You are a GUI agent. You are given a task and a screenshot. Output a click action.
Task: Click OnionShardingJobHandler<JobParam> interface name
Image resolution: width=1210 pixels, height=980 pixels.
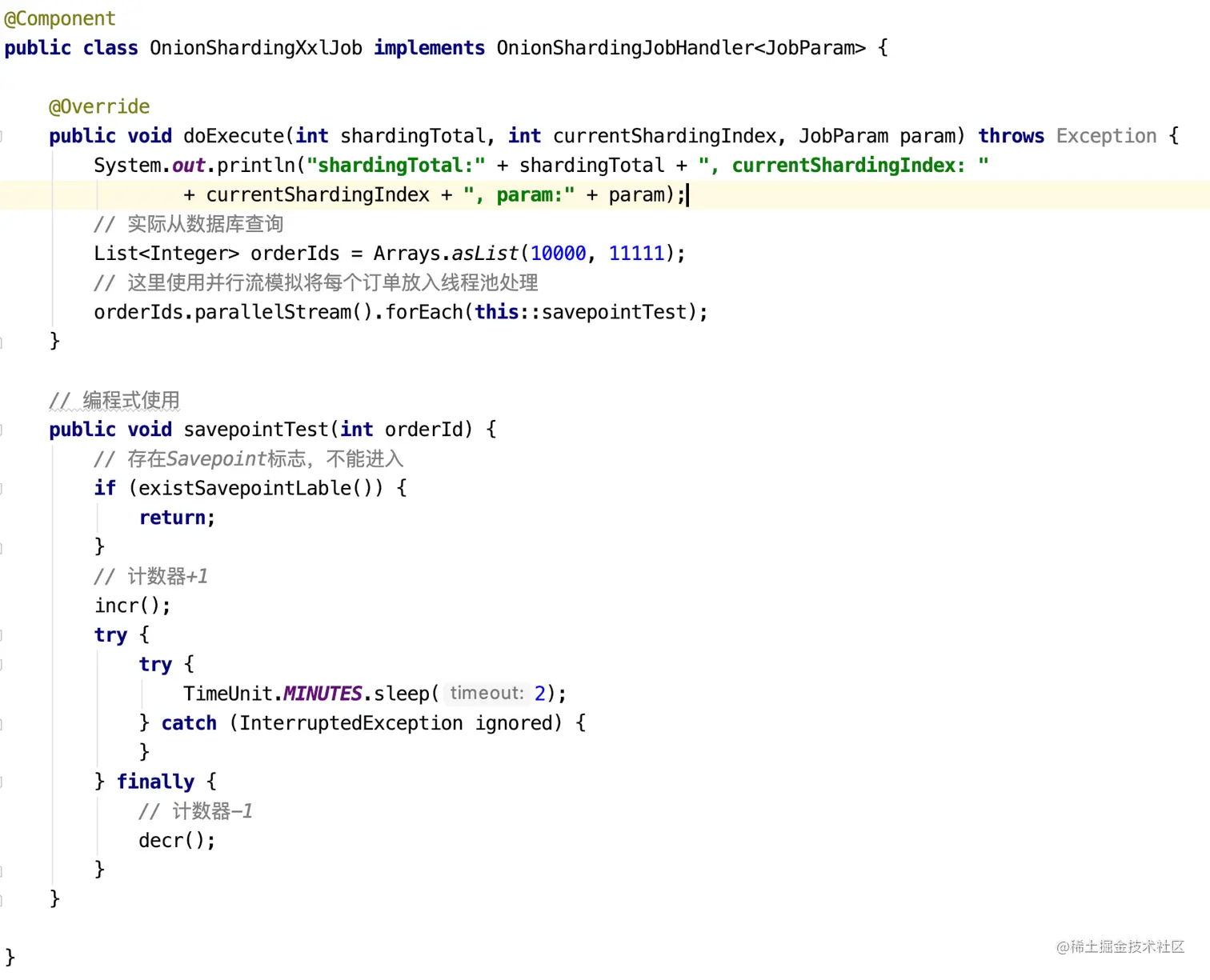pyautogui.click(x=681, y=48)
